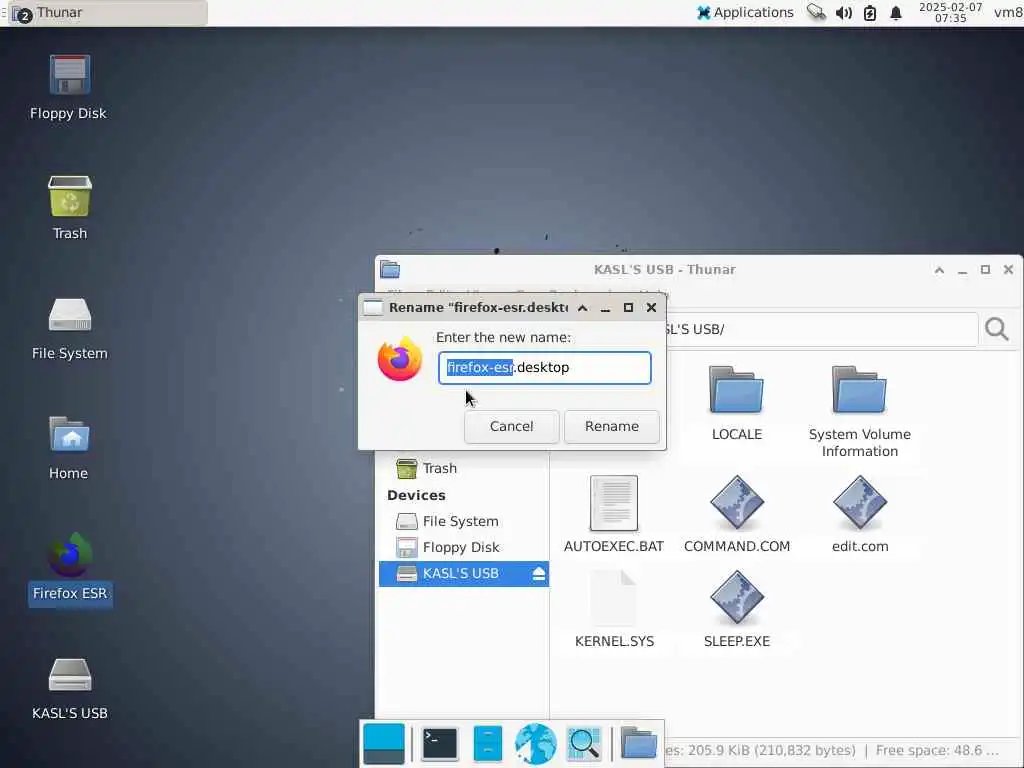Click the Thunar status bar free space text
1024x768 pixels.
937,750
